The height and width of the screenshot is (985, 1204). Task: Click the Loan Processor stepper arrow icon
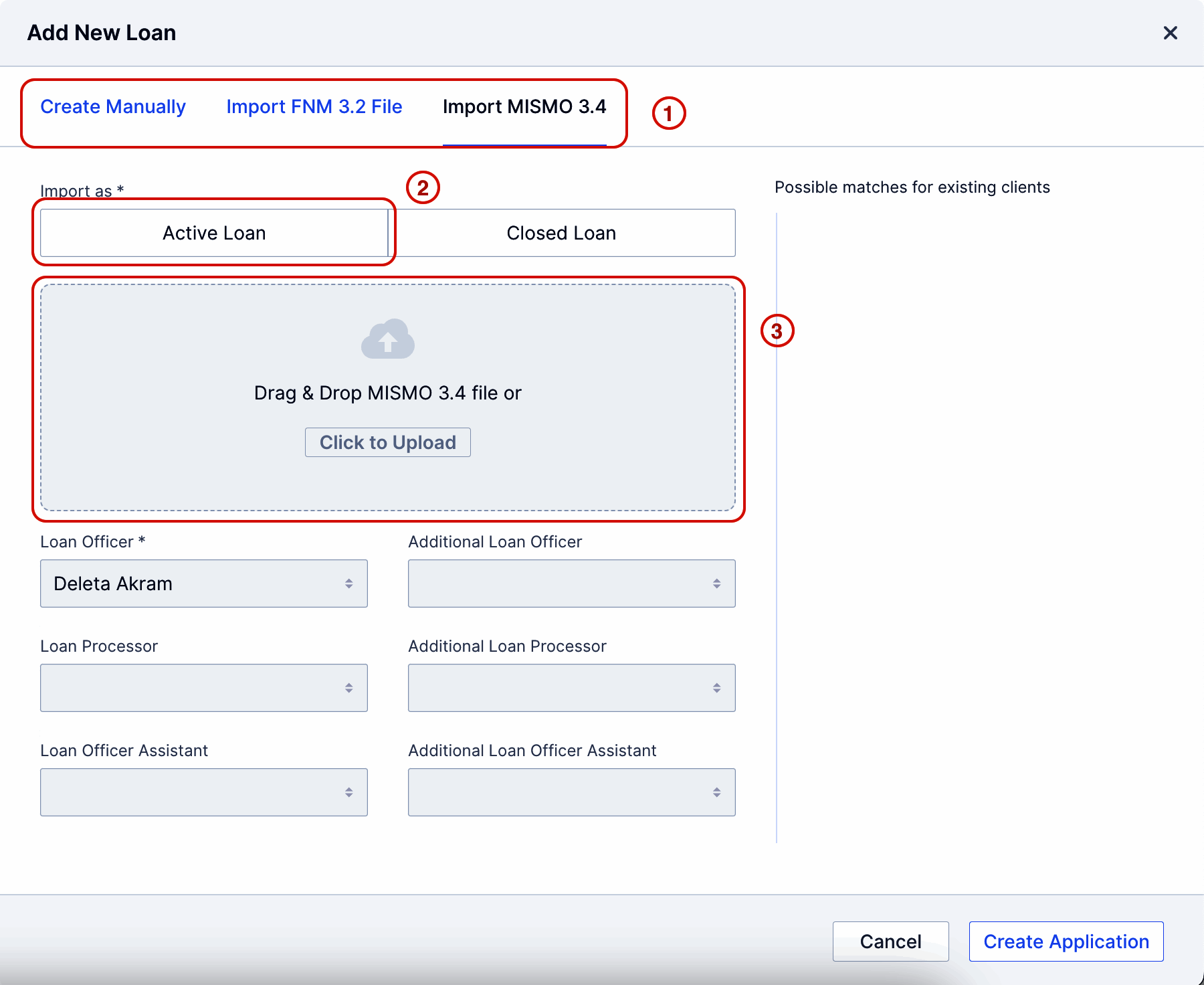click(348, 688)
